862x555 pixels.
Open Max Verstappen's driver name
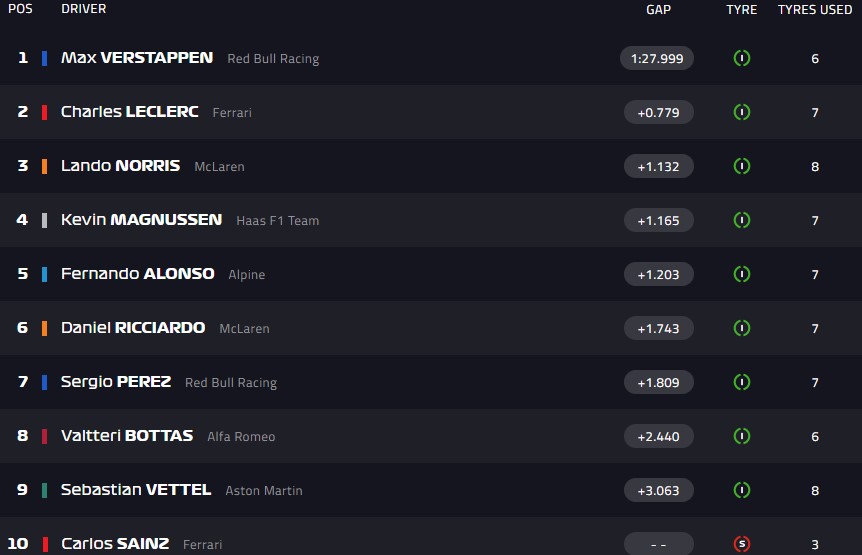[137, 58]
